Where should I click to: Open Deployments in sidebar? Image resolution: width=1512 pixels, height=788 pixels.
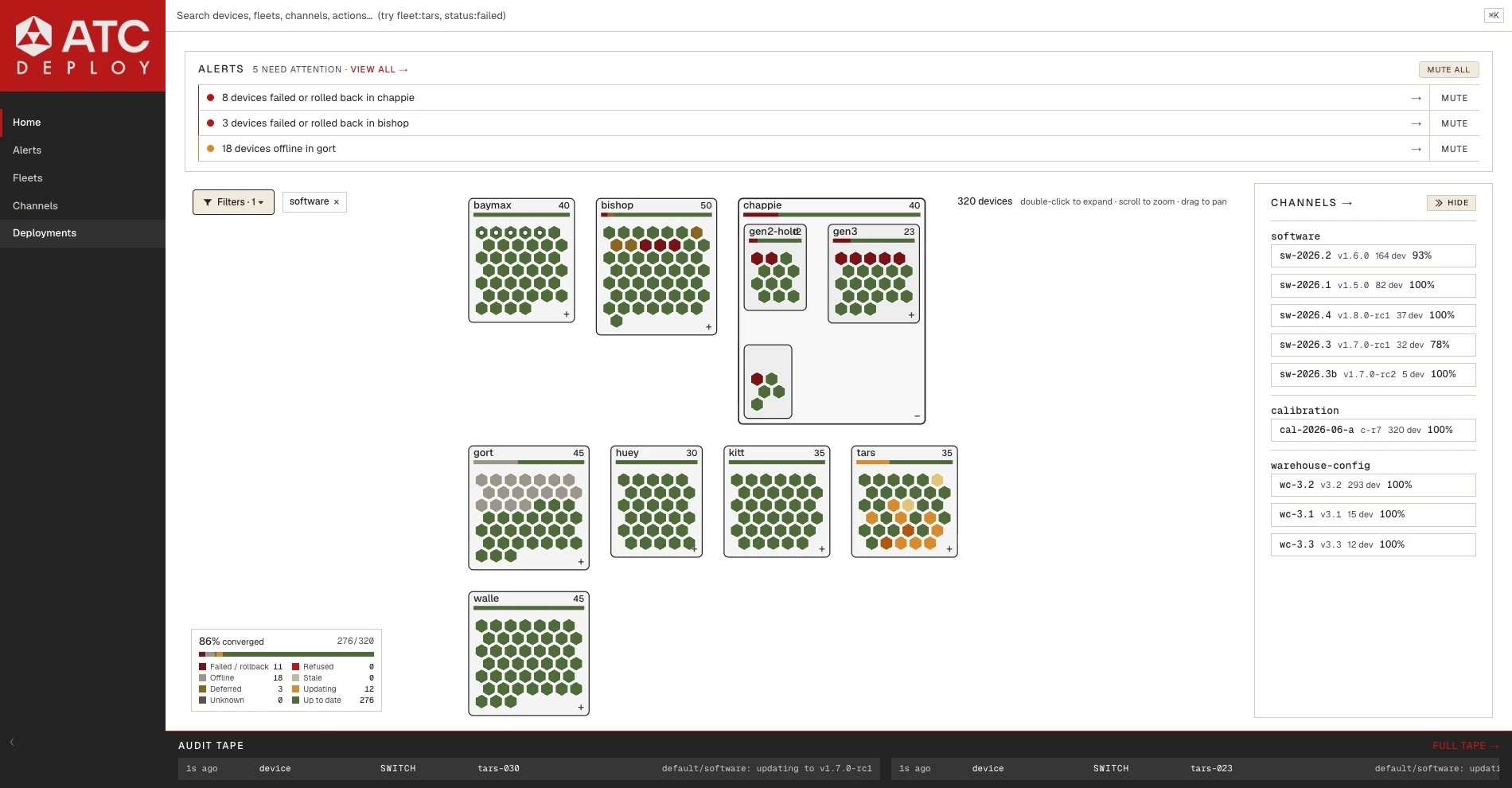(83, 233)
